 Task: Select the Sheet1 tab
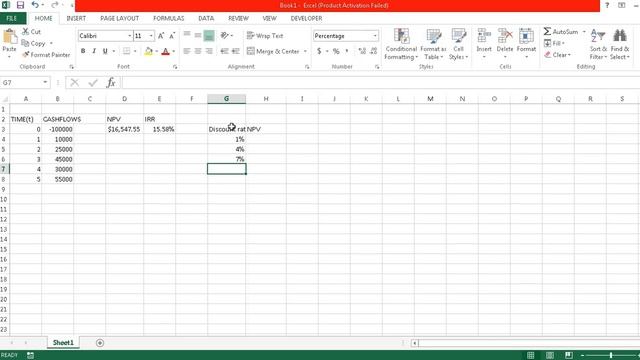pyautogui.click(x=63, y=342)
